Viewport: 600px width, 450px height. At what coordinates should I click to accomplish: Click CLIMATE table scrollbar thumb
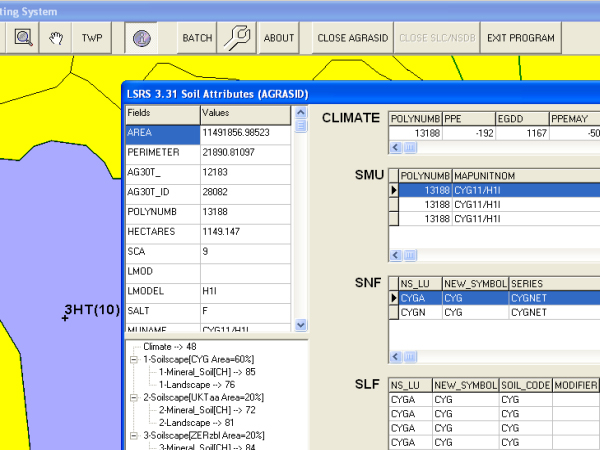click(410, 147)
